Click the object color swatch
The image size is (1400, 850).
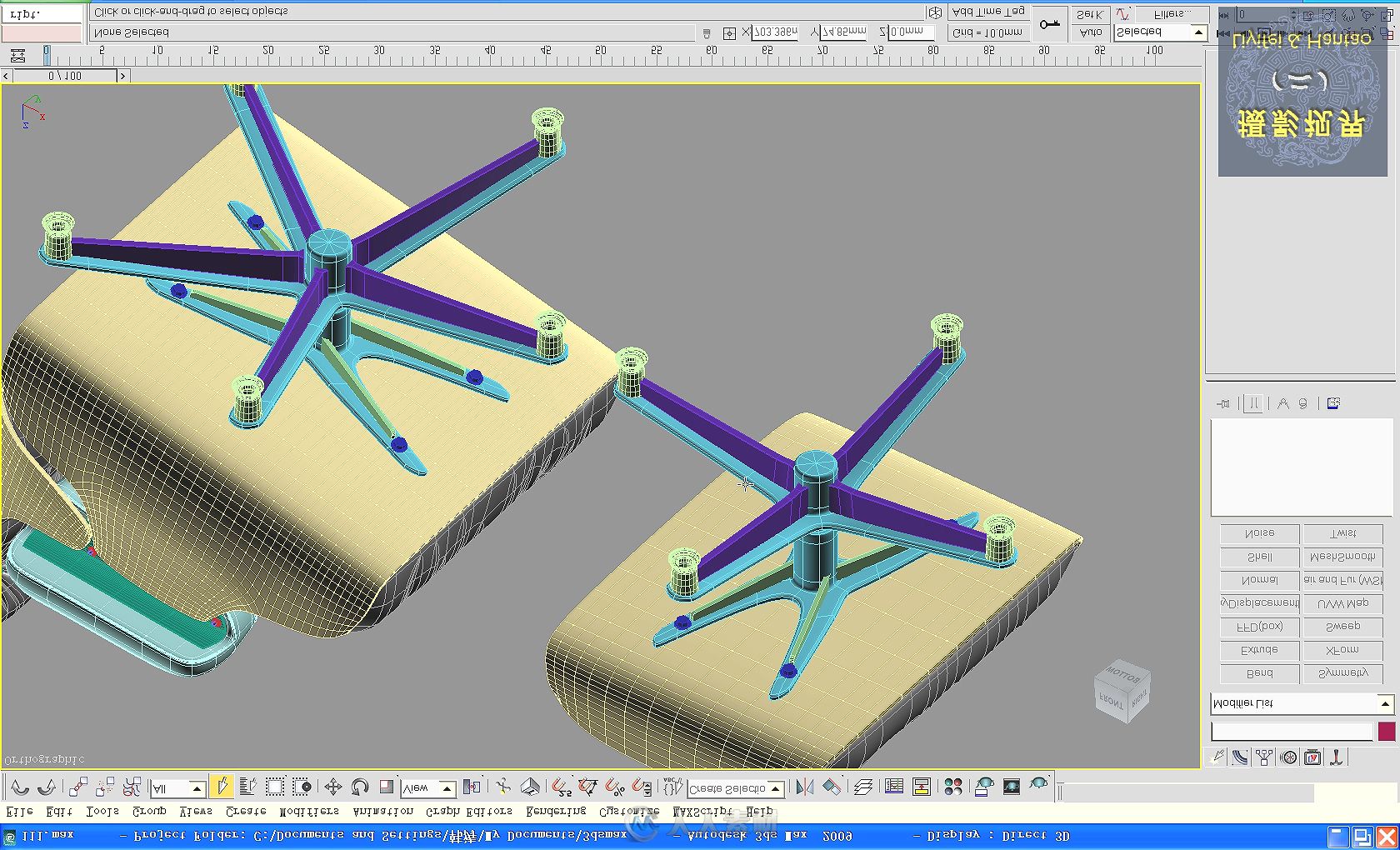coord(1387,732)
